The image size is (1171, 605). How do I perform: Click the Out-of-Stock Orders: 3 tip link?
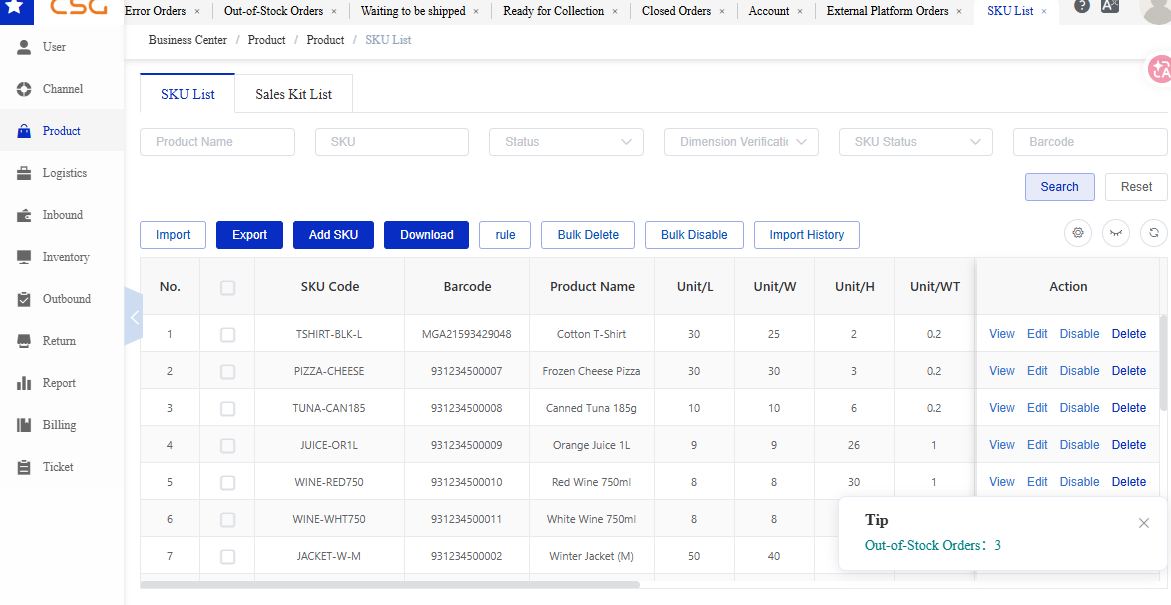tap(932, 545)
